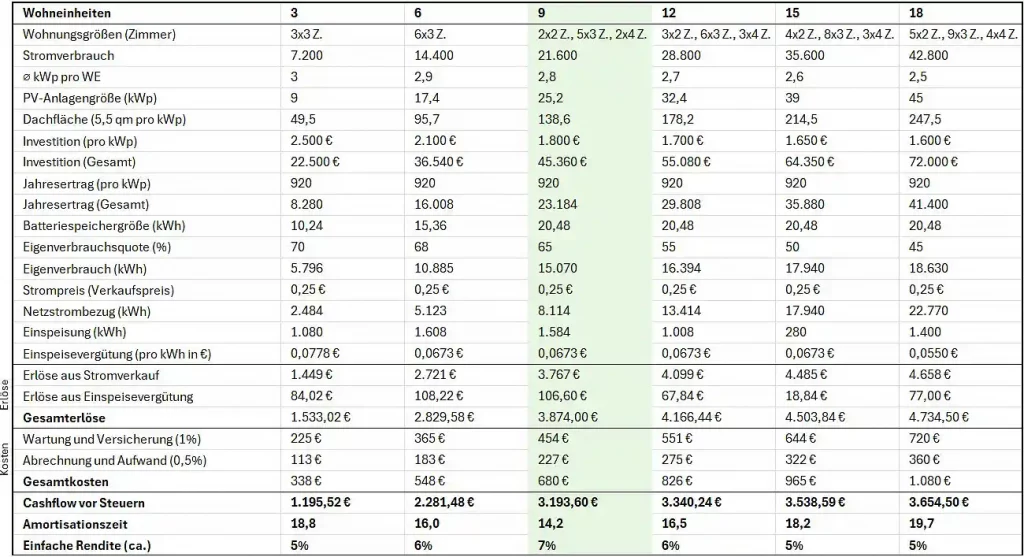This screenshot has height=557, width=1024.
Task: Click the Gesamterlöse value 4.734,50 €
Action: point(942,417)
